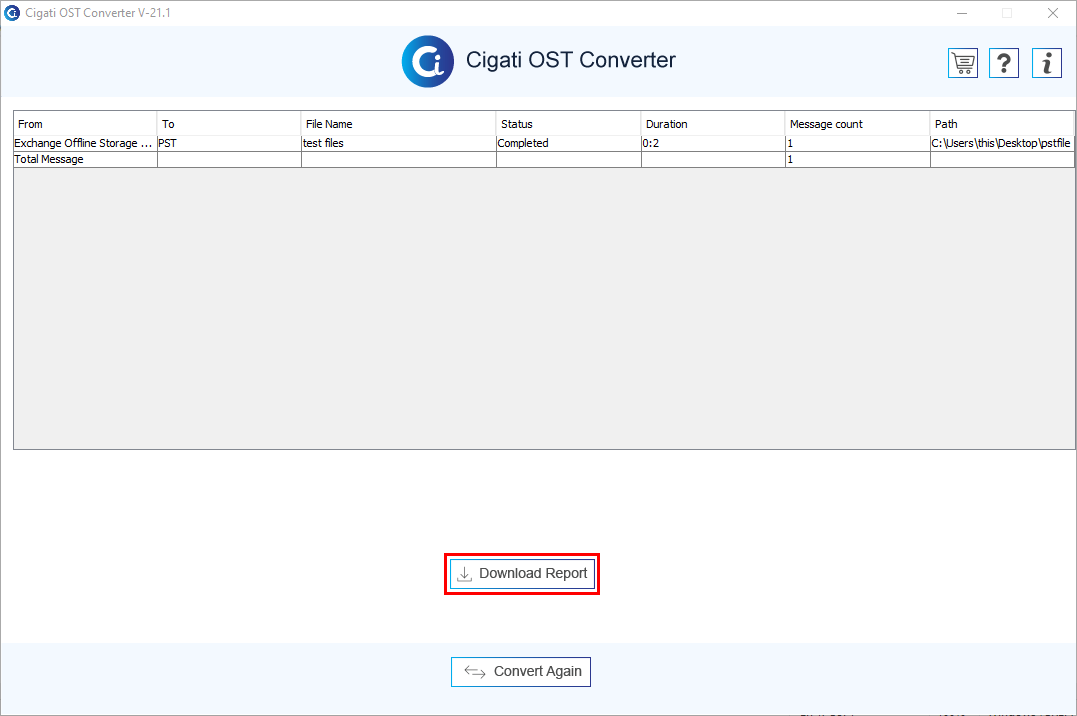Viewport: 1077px width, 716px height.
Task: Select the C:\Users\this\Desktop\pstfile path cell
Action: coord(1002,143)
